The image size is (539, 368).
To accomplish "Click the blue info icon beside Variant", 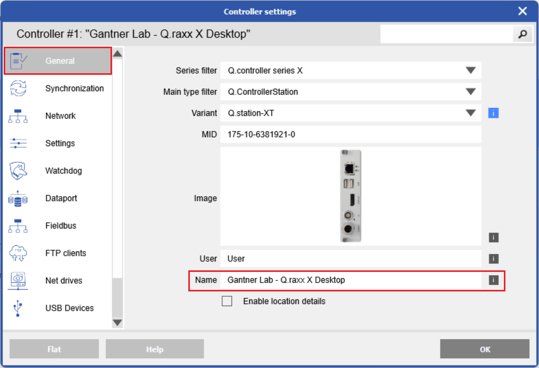I will pos(493,113).
